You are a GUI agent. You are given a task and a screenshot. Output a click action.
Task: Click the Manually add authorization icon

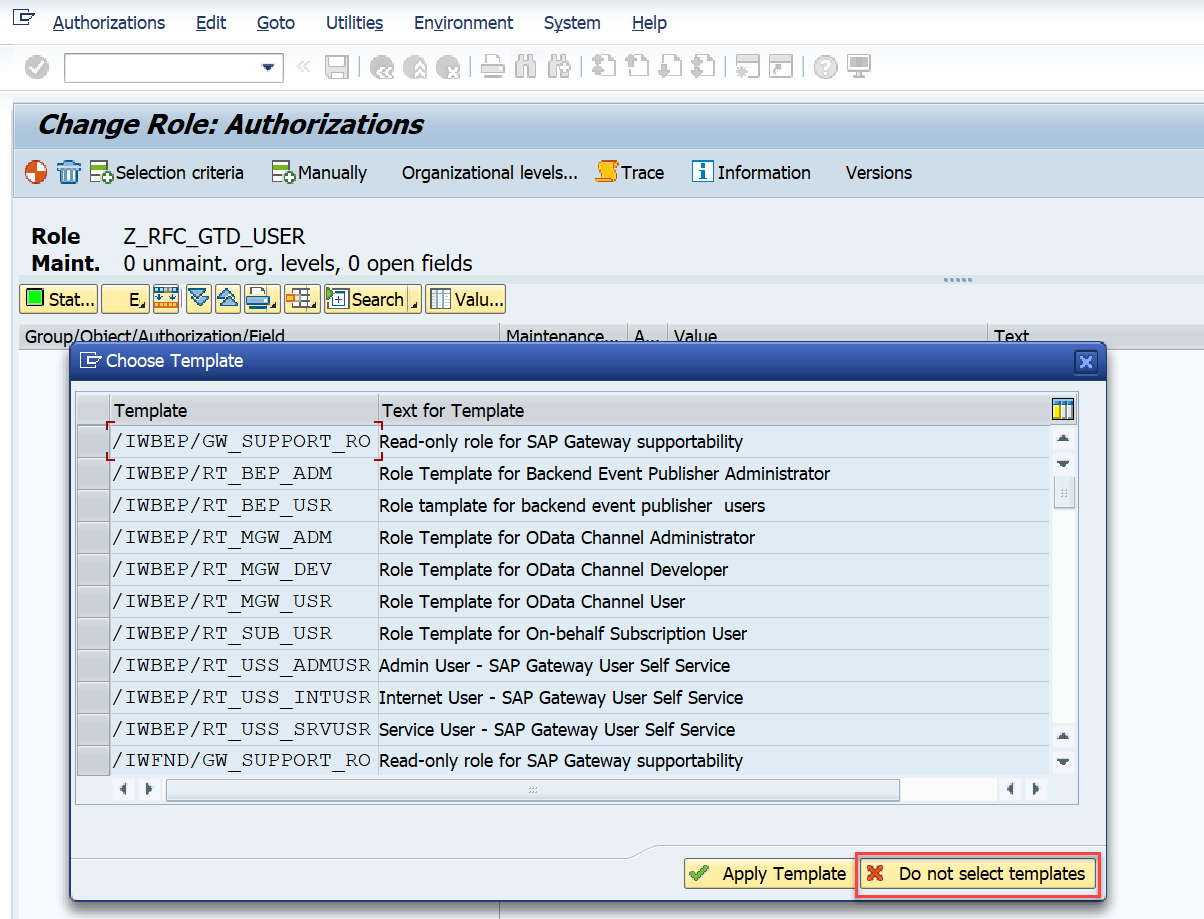283,172
